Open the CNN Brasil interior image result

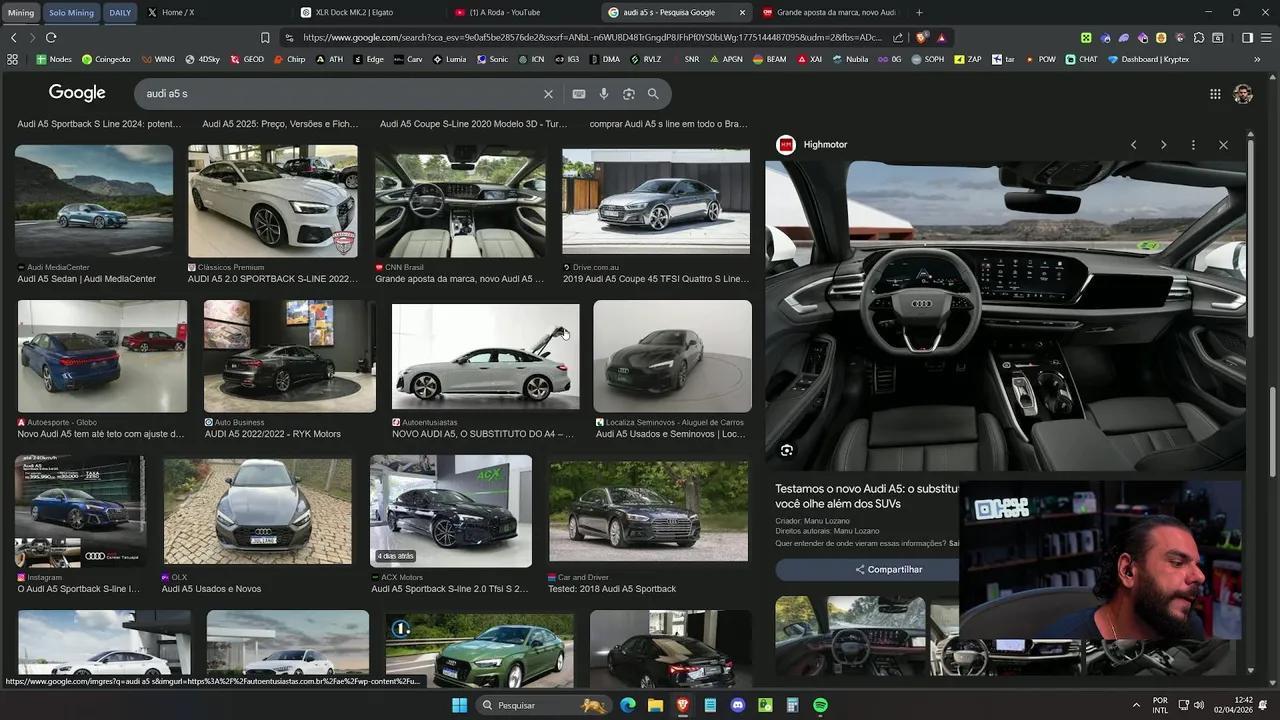pos(460,202)
